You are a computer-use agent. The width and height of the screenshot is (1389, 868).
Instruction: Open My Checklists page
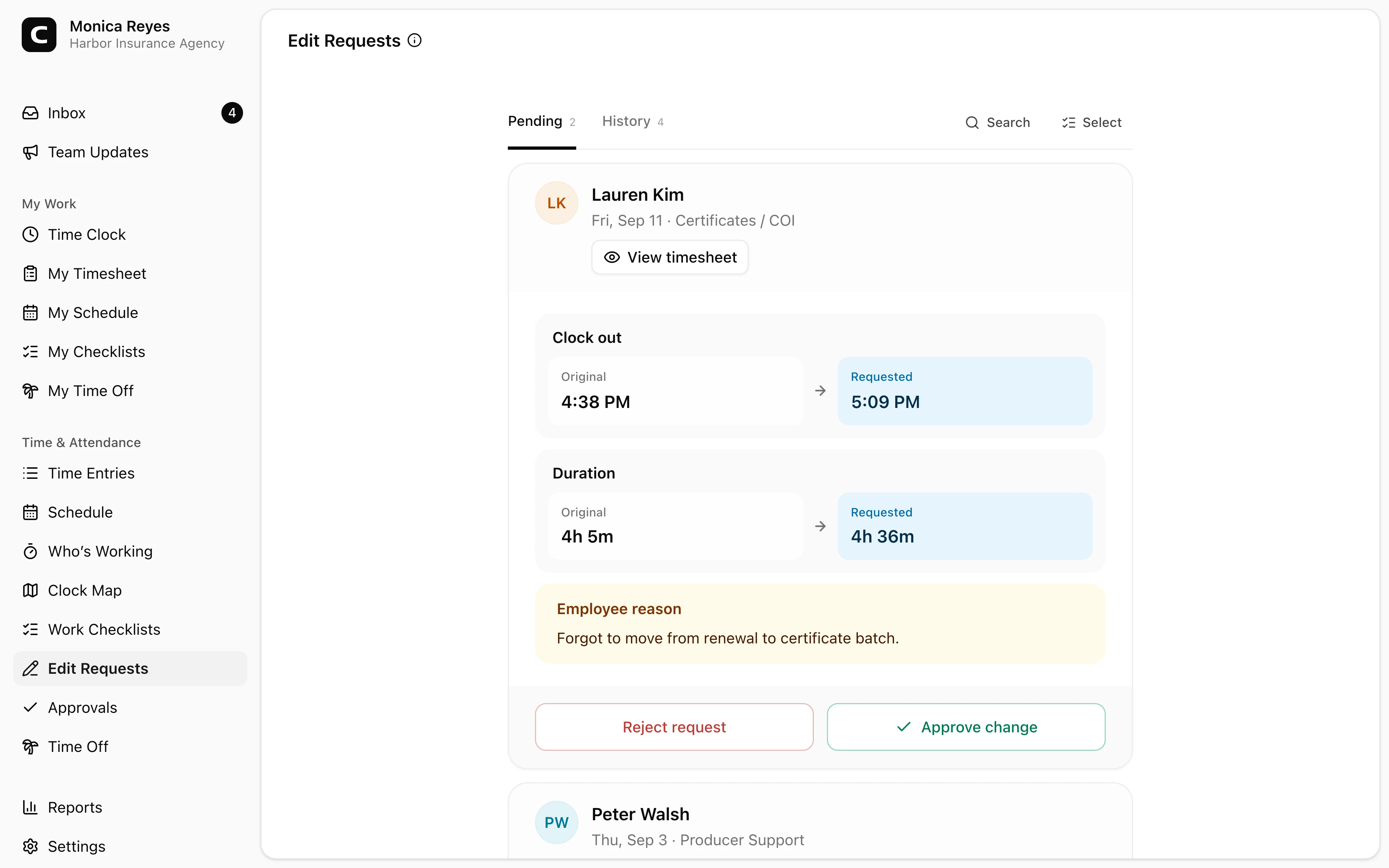130,352
